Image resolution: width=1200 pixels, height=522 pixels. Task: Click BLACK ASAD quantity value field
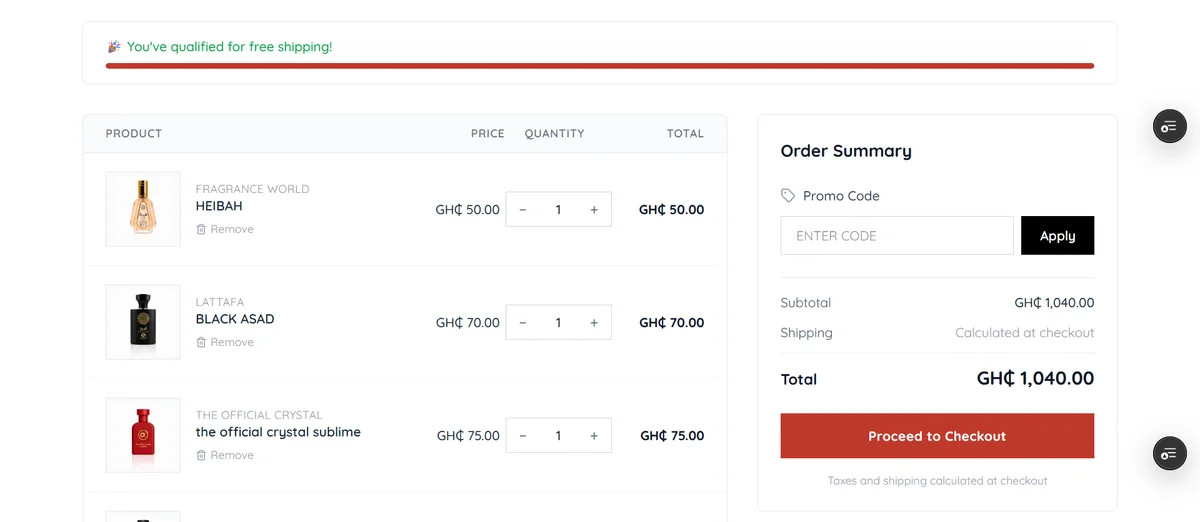(x=558, y=323)
